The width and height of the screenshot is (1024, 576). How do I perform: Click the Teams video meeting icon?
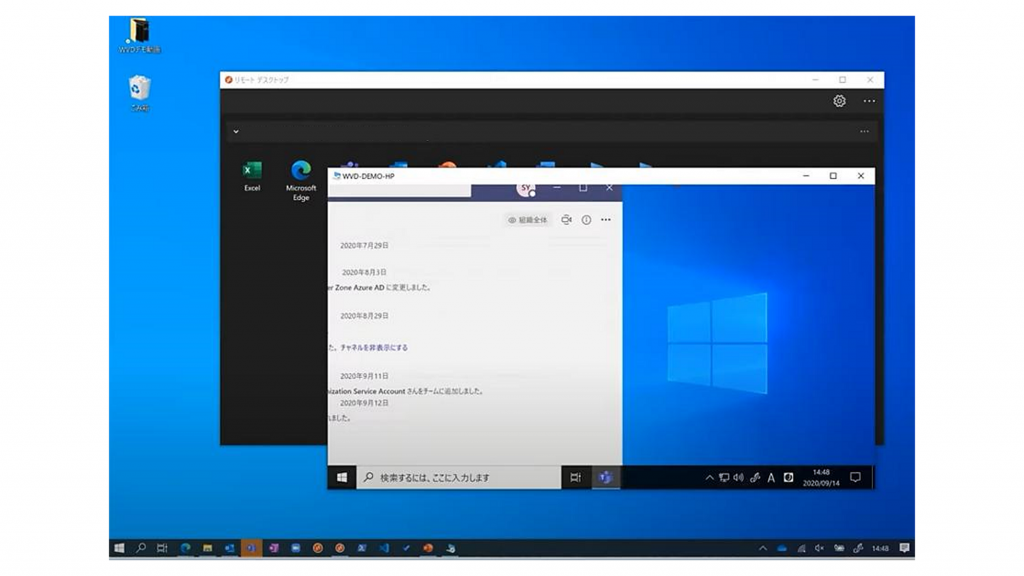pyautogui.click(x=566, y=220)
